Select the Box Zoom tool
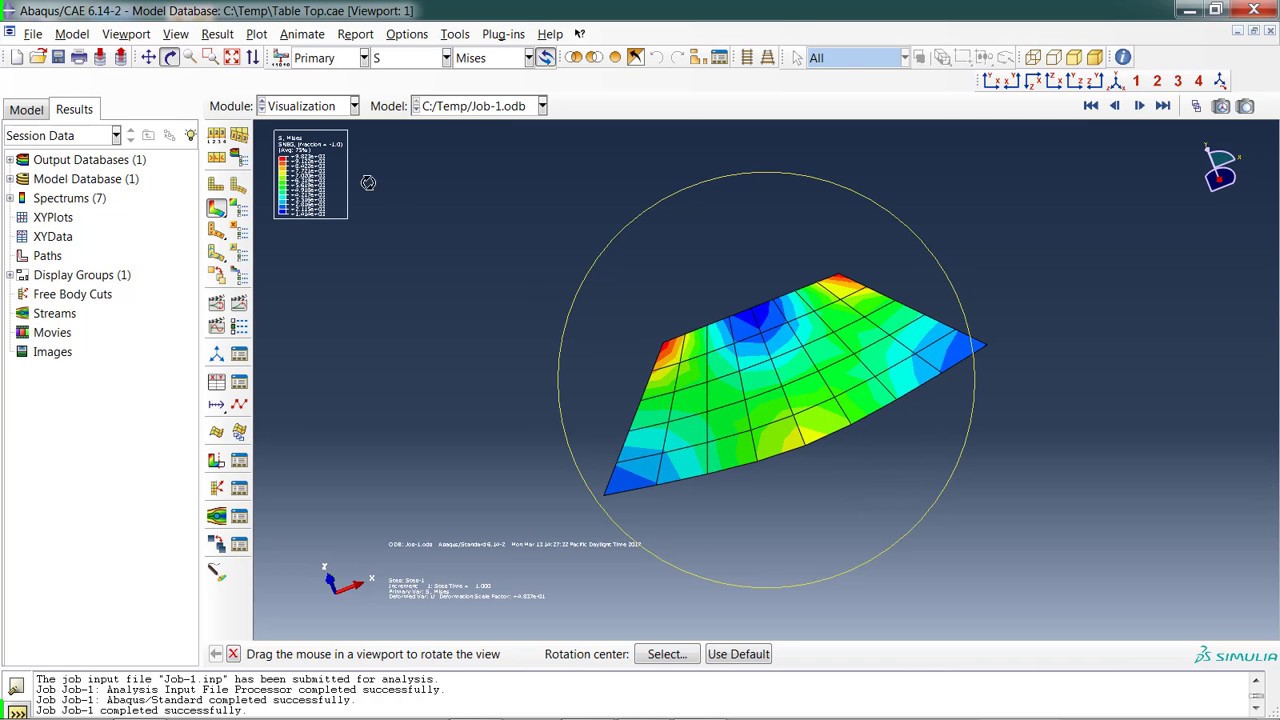The height and width of the screenshot is (720, 1280). point(211,58)
